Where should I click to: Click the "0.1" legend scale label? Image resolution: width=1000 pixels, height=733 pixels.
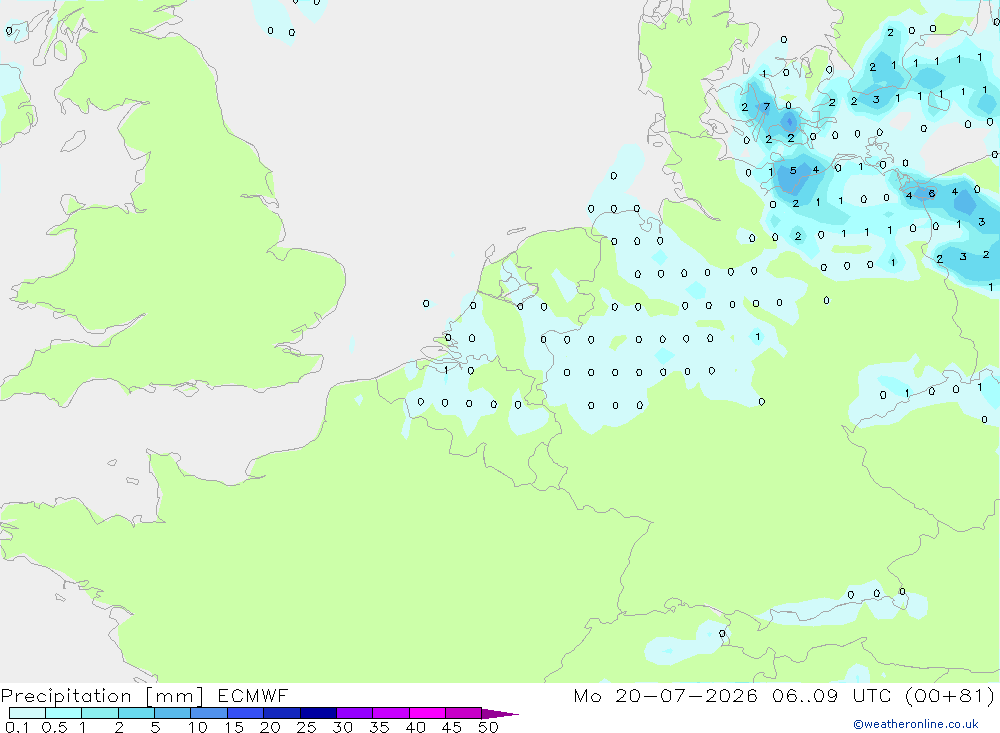pyautogui.click(x=17, y=727)
